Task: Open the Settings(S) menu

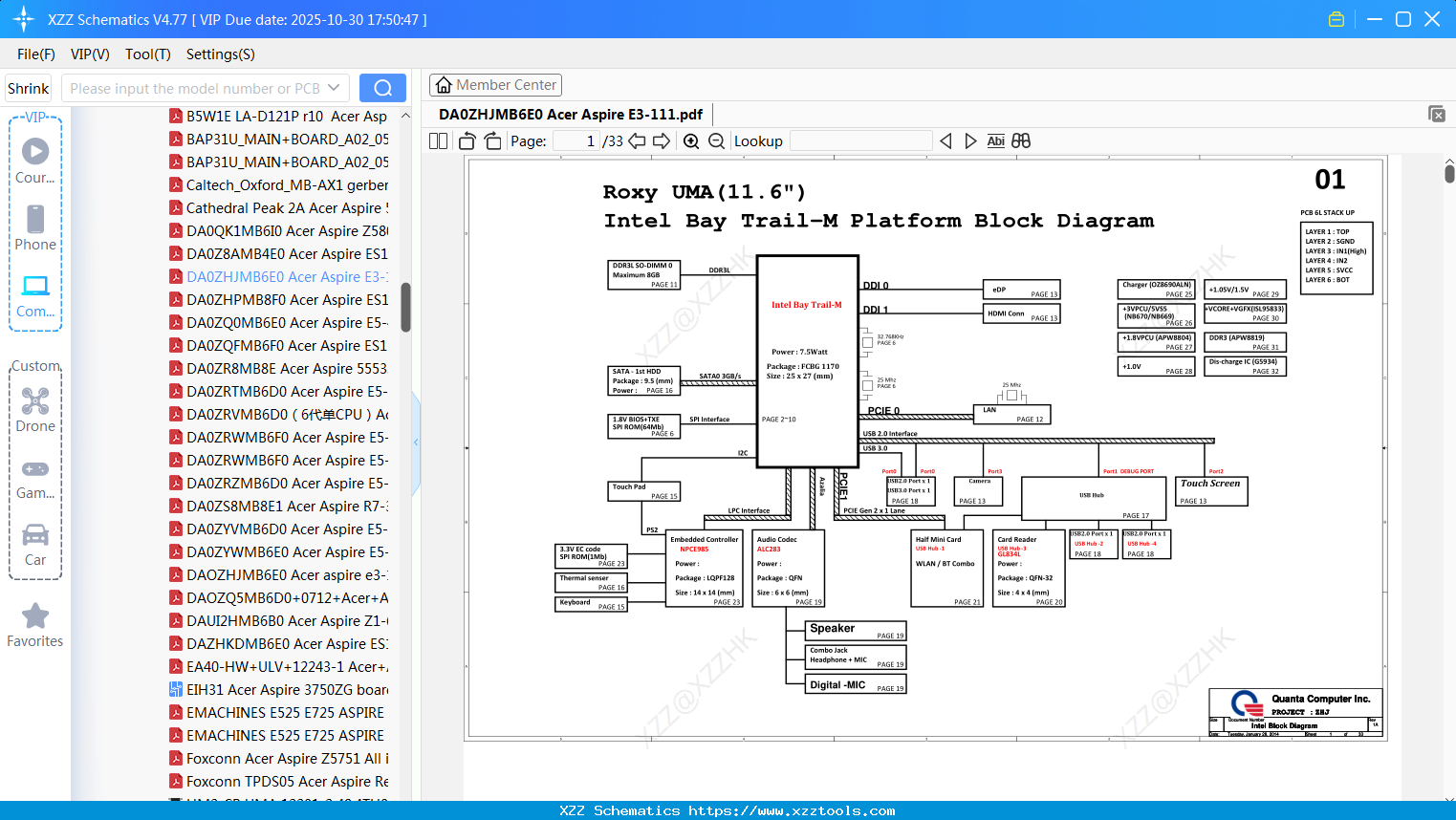Action: click(221, 54)
